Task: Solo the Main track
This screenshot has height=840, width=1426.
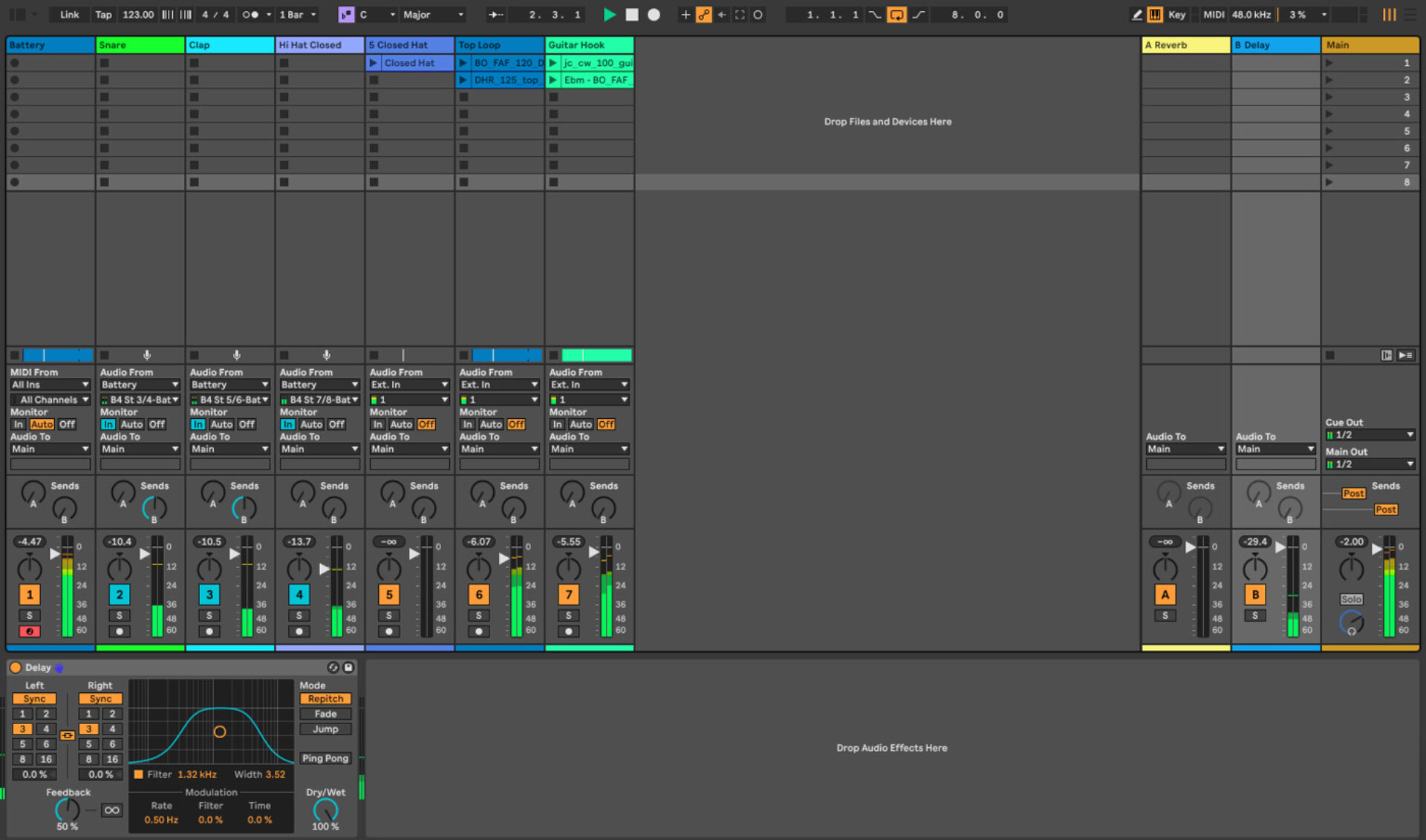Action: (x=1351, y=599)
